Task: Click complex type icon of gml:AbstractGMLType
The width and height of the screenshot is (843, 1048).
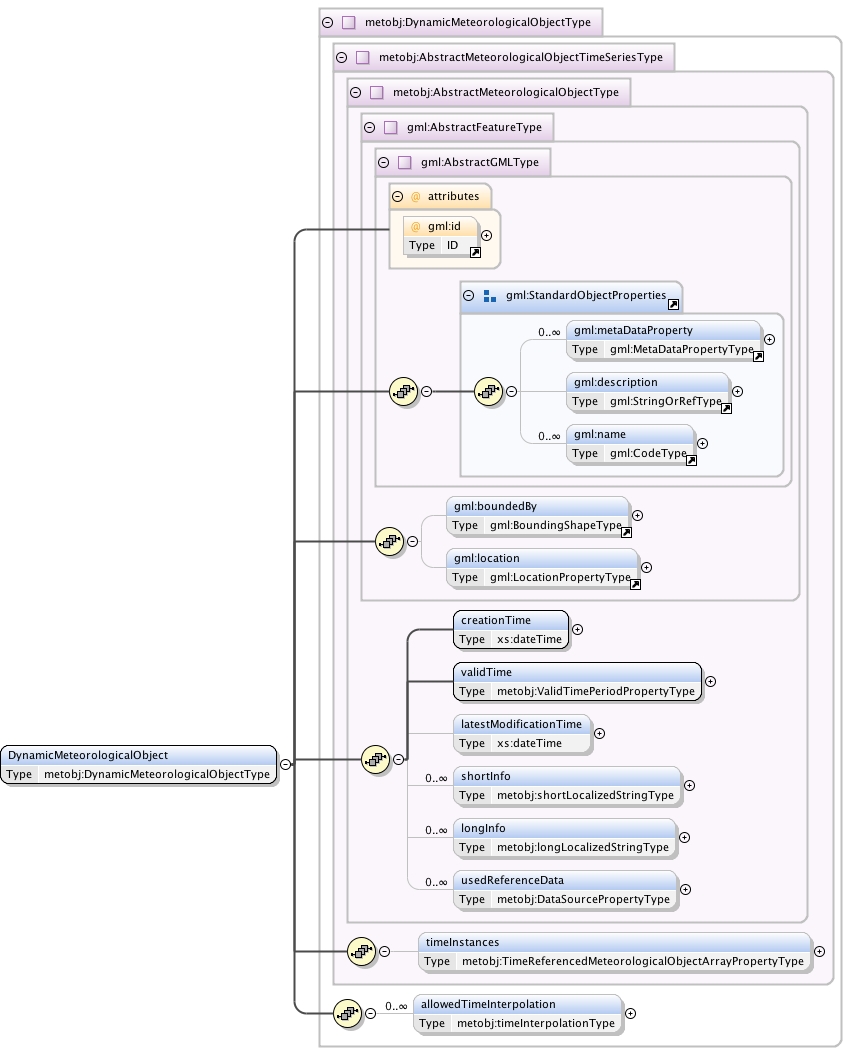Action: coord(404,162)
